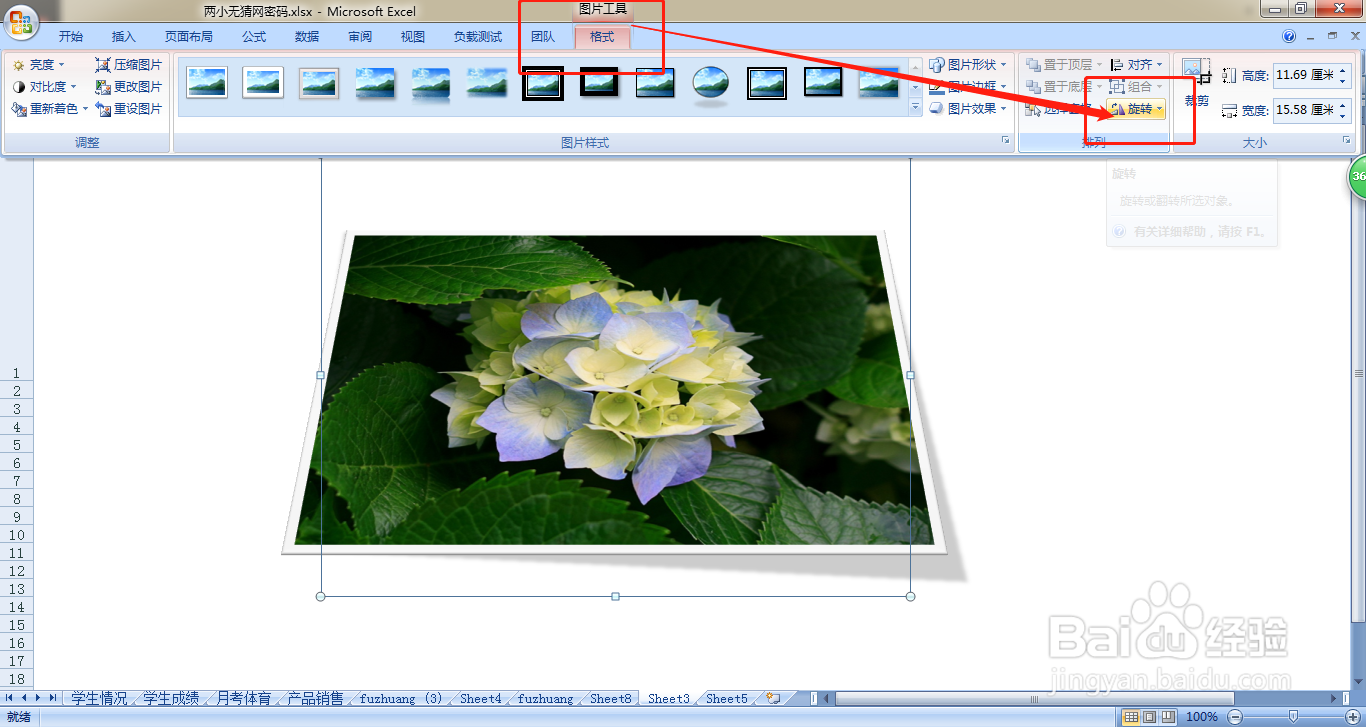Open the 对比度 contrast dropdown
1366x727 pixels.
pyautogui.click(x=44, y=87)
